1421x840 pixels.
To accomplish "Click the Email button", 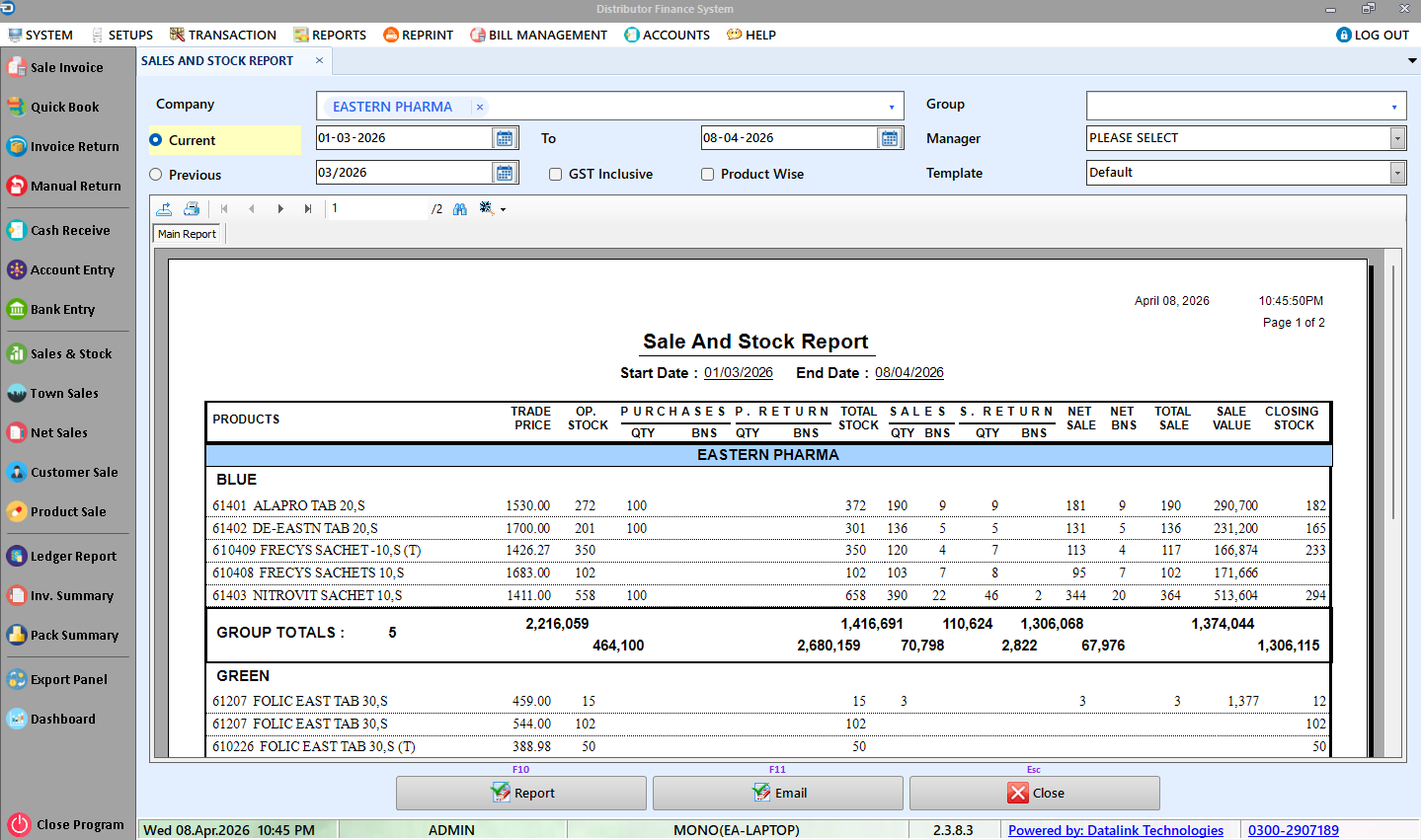I will point(778,793).
